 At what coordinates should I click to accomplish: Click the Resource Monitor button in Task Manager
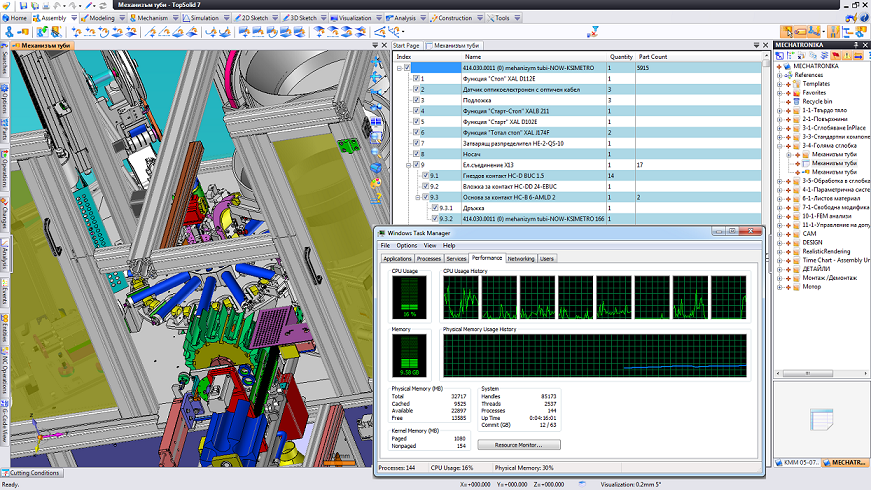pyautogui.click(x=519, y=445)
